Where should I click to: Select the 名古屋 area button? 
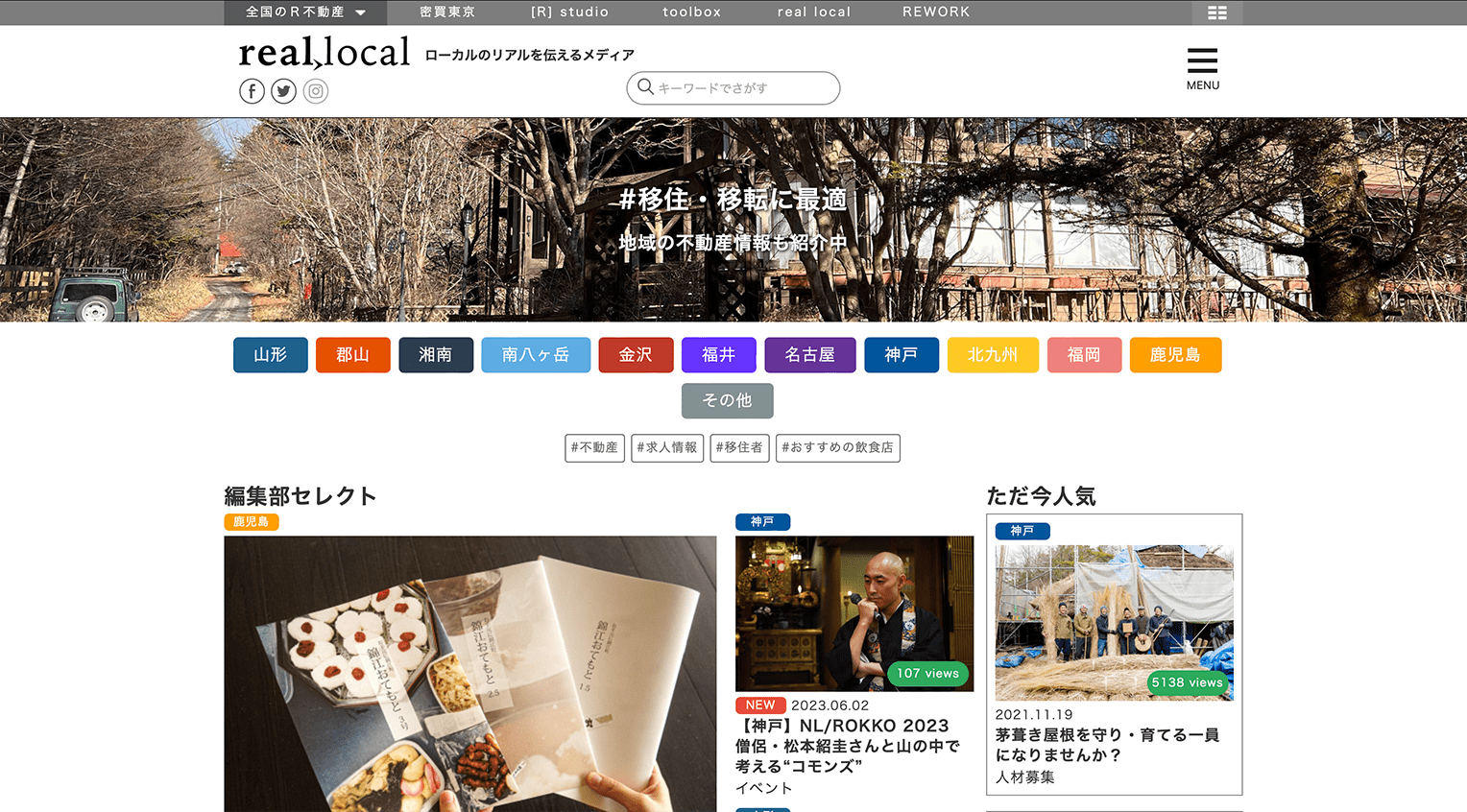point(810,355)
